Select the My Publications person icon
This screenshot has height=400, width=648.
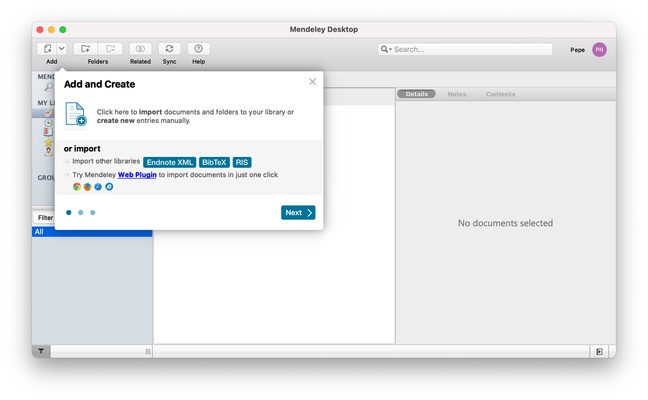pos(48,151)
